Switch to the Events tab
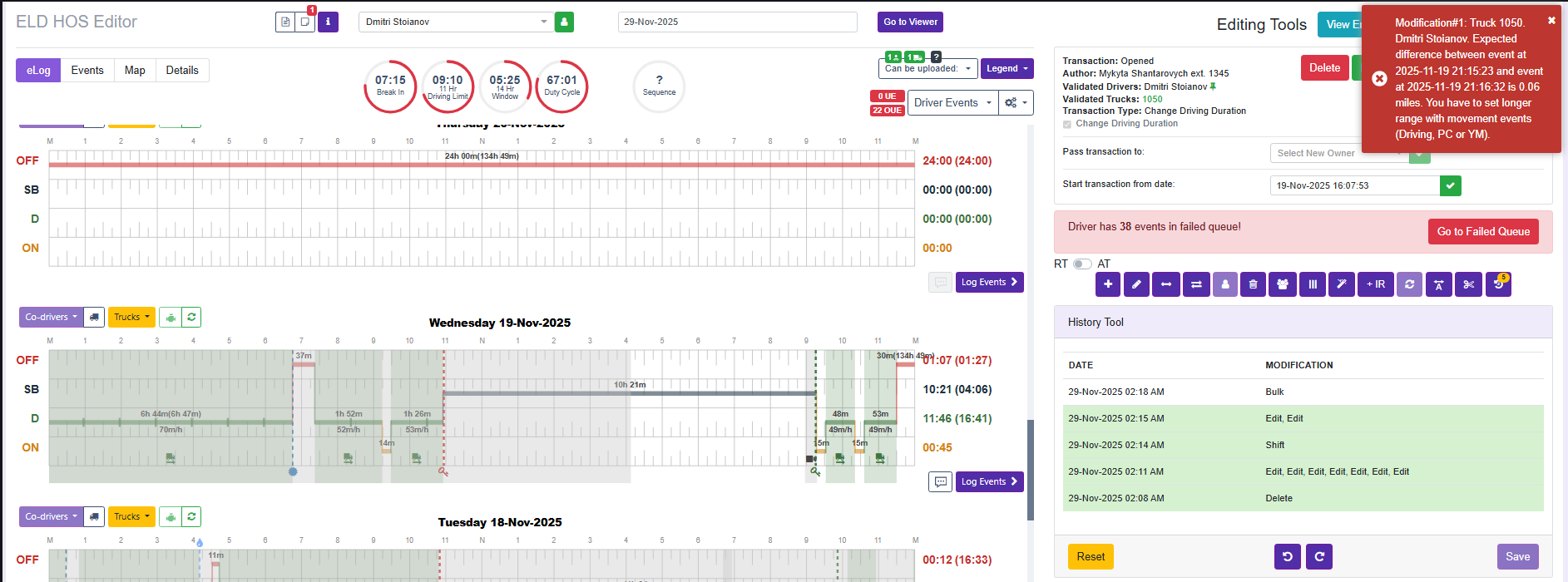The width and height of the screenshot is (1568, 582). 87,71
